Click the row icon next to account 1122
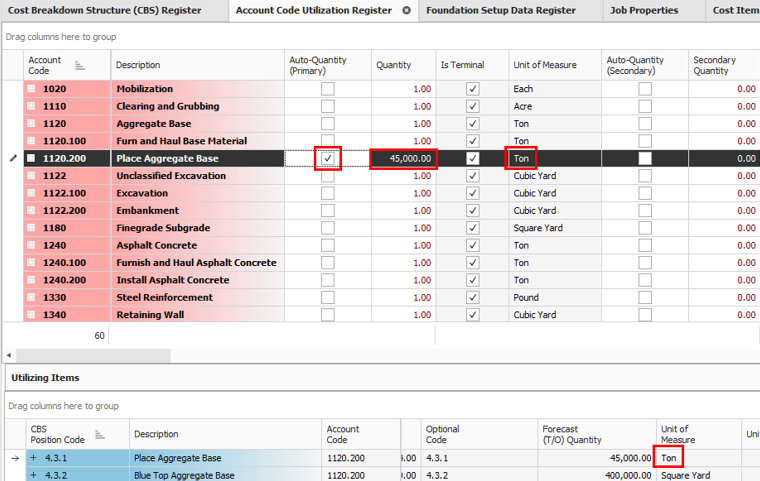 pyautogui.click(x=31, y=176)
